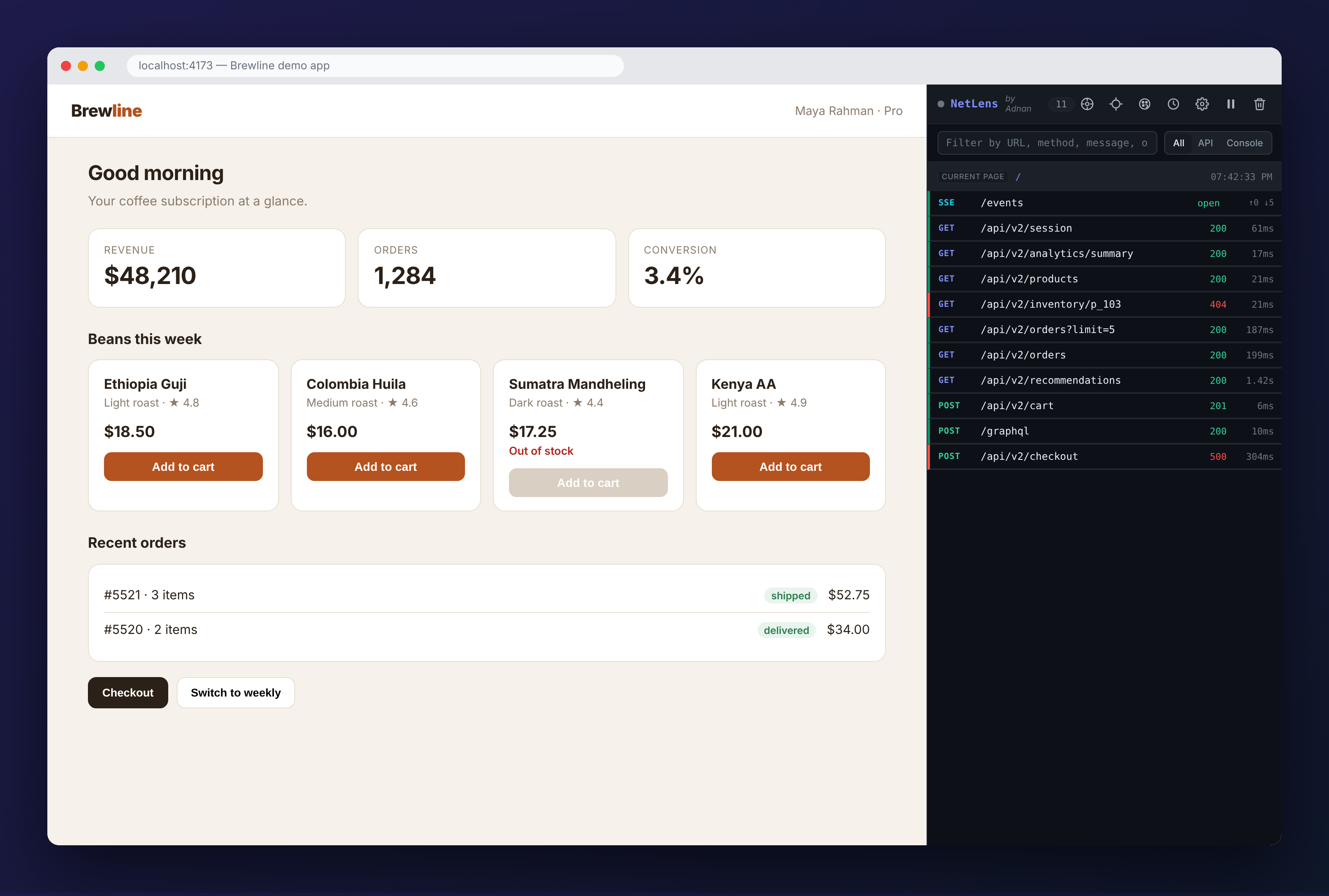Open the /api/v2/orders?limit=5 request row
1329x896 pixels.
coord(1104,329)
